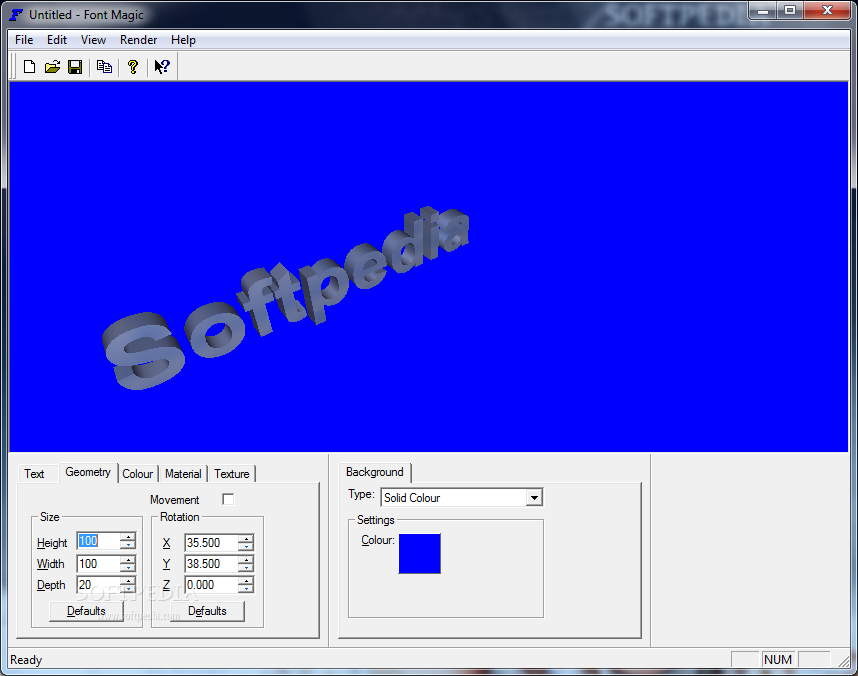Open the Help menu
858x676 pixels.
pos(183,40)
